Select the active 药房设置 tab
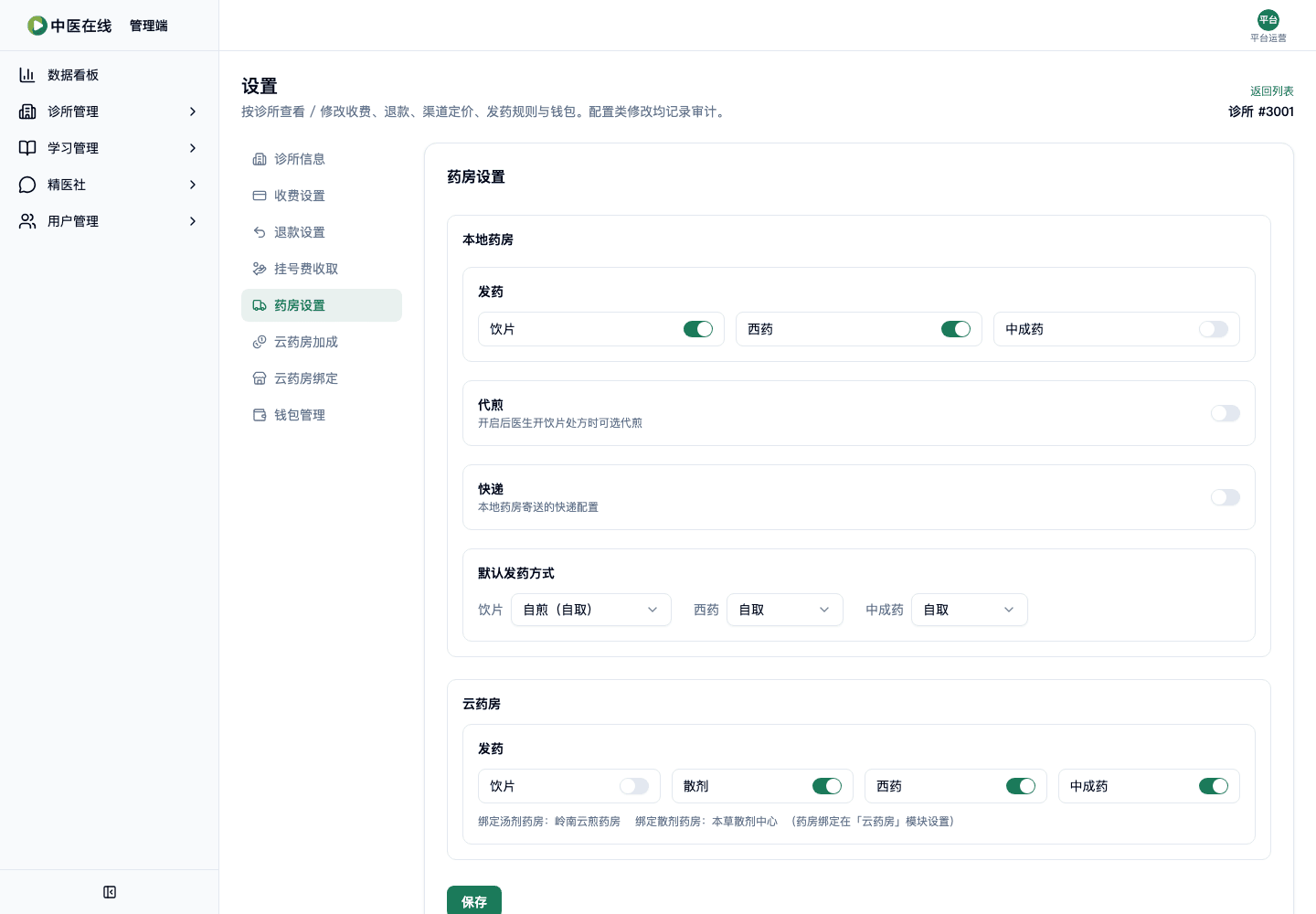Viewport: 1316px width, 914px height. [x=322, y=305]
